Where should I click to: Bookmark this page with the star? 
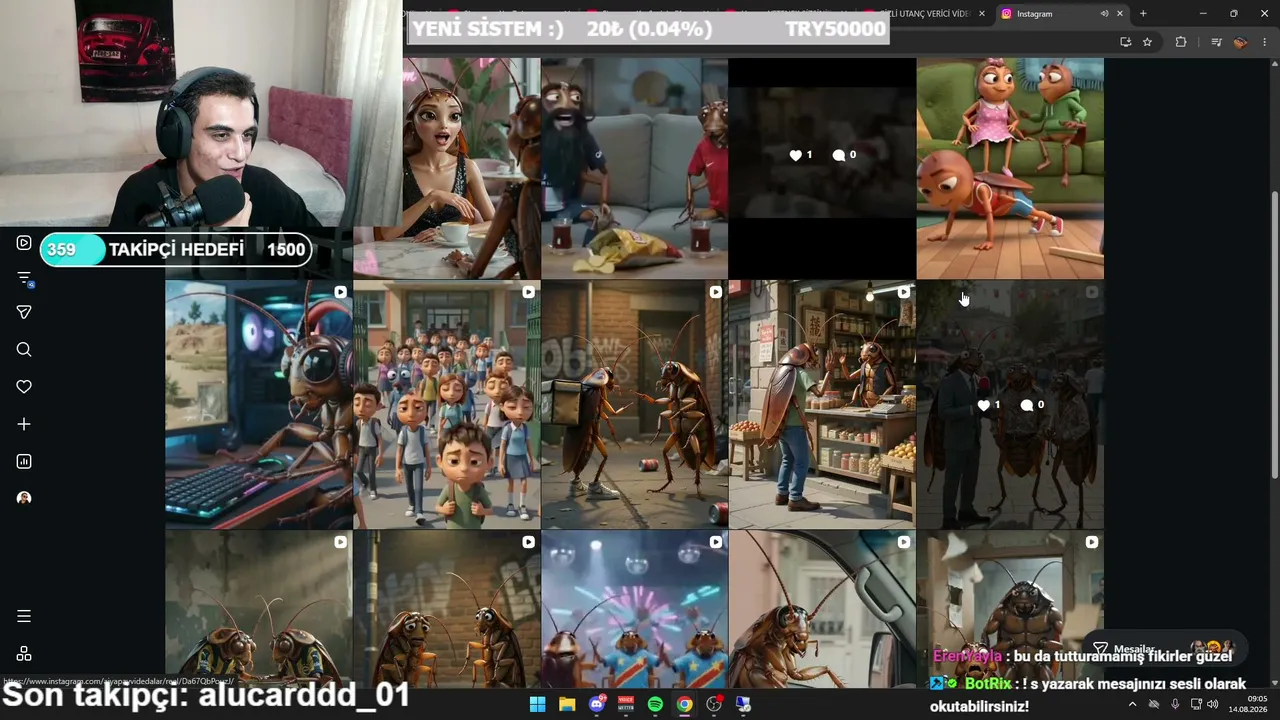pyautogui.click(x=1147, y=42)
